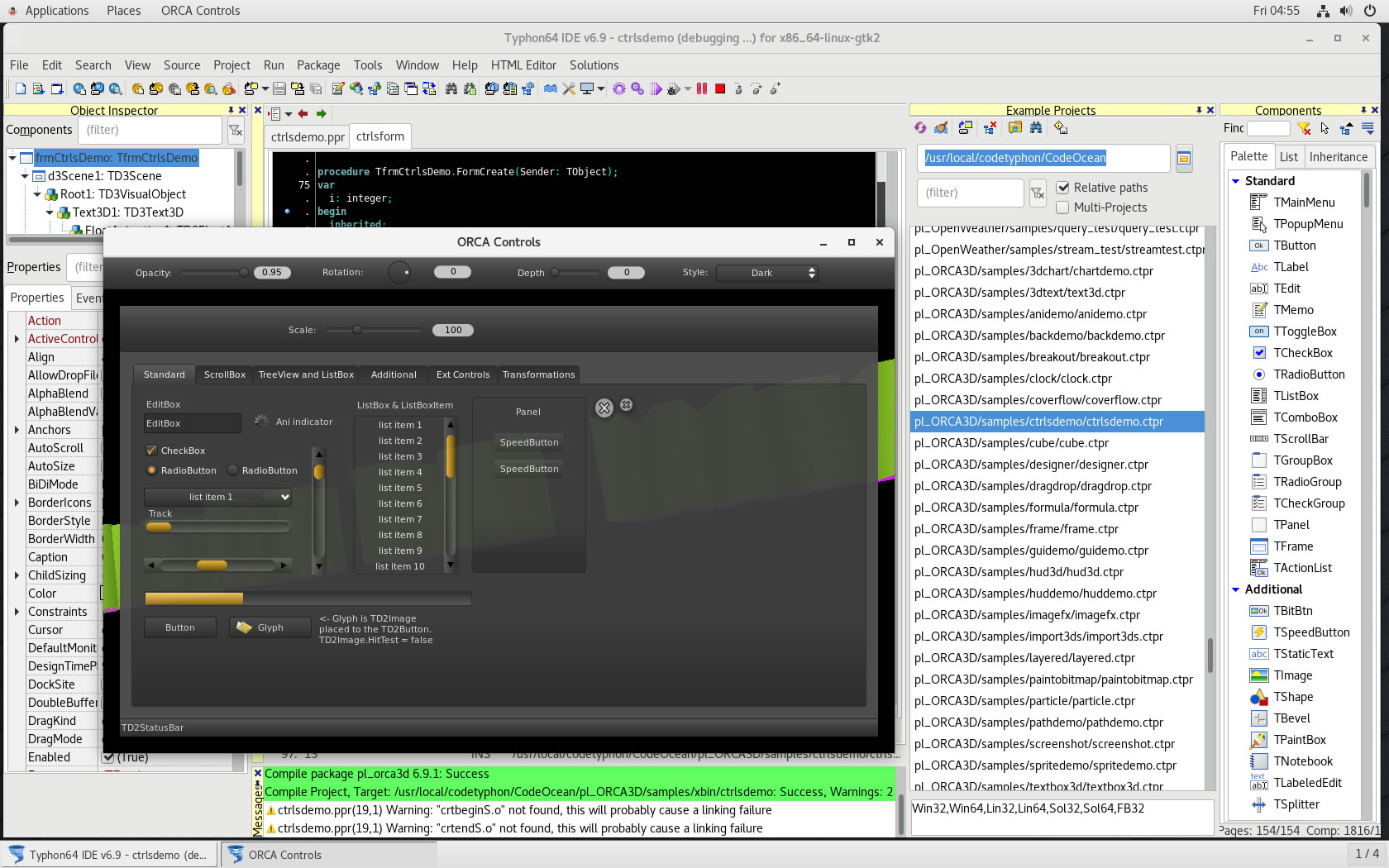Click the Rotation dial control

(x=399, y=272)
